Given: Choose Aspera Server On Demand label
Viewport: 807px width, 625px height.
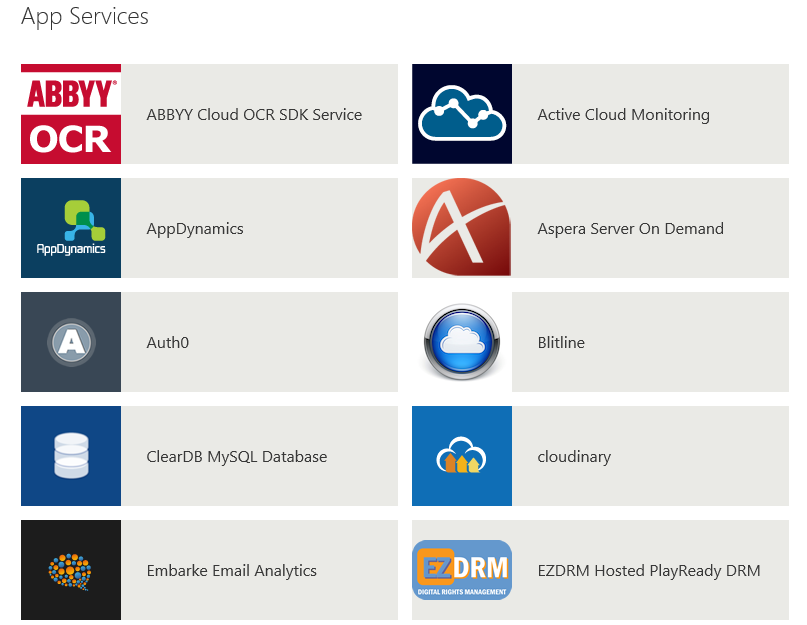Looking at the screenshot, I should pos(630,229).
